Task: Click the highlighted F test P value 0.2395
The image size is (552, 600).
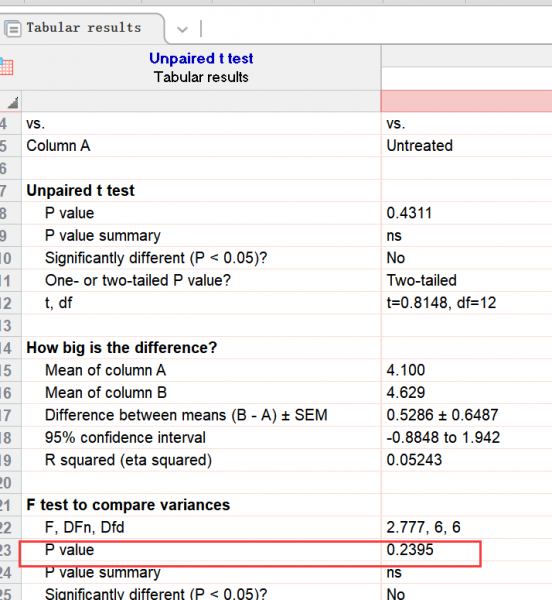Action: [x=410, y=550]
